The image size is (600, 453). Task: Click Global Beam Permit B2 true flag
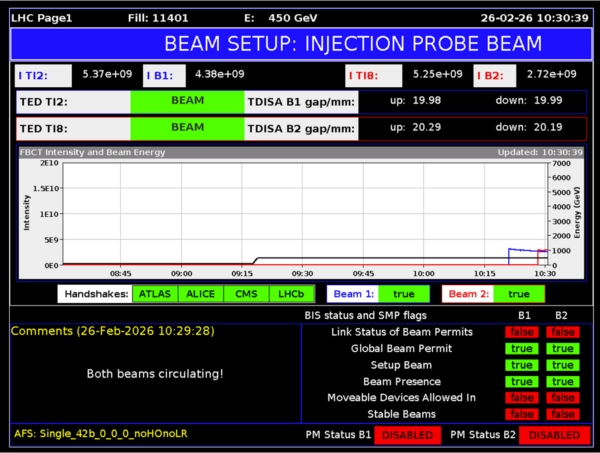pyautogui.click(x=562, y=348)
